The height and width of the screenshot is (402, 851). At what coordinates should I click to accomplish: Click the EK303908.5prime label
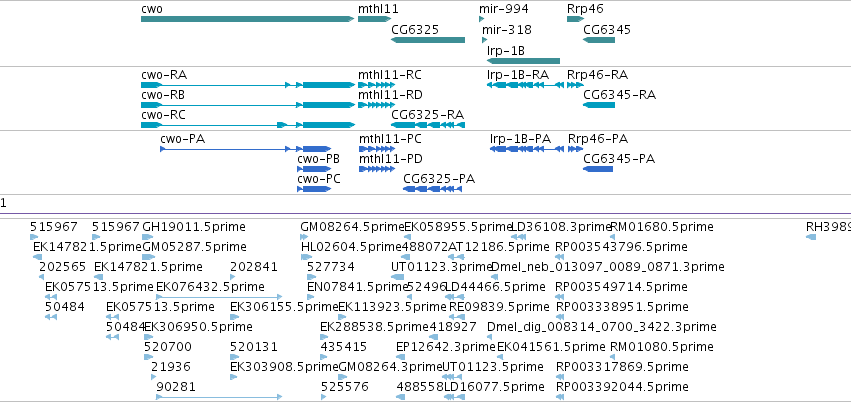click(x=284, y=367)
